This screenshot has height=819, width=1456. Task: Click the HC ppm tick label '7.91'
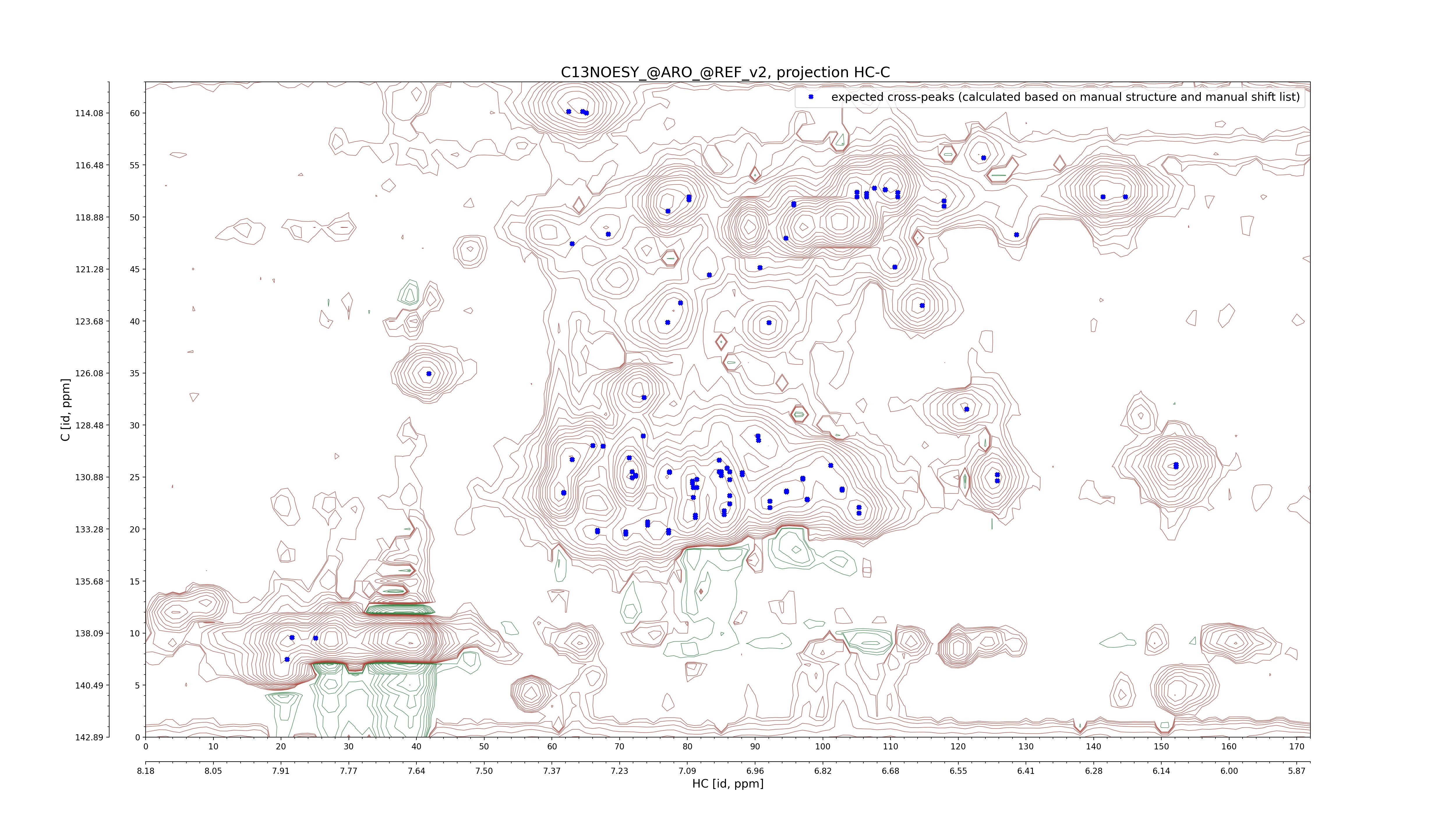[x=281, y=771]
